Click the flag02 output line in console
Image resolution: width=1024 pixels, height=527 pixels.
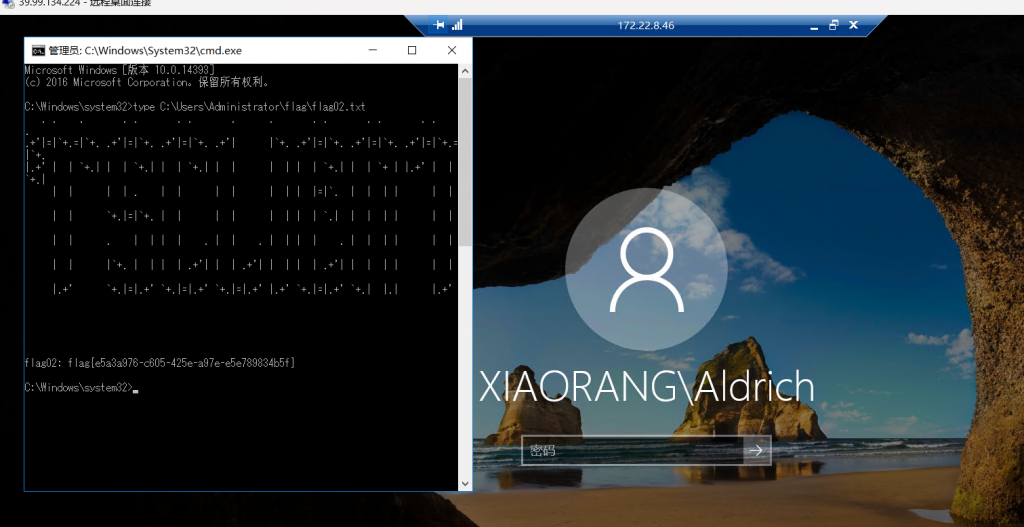(x=160, y=362)
